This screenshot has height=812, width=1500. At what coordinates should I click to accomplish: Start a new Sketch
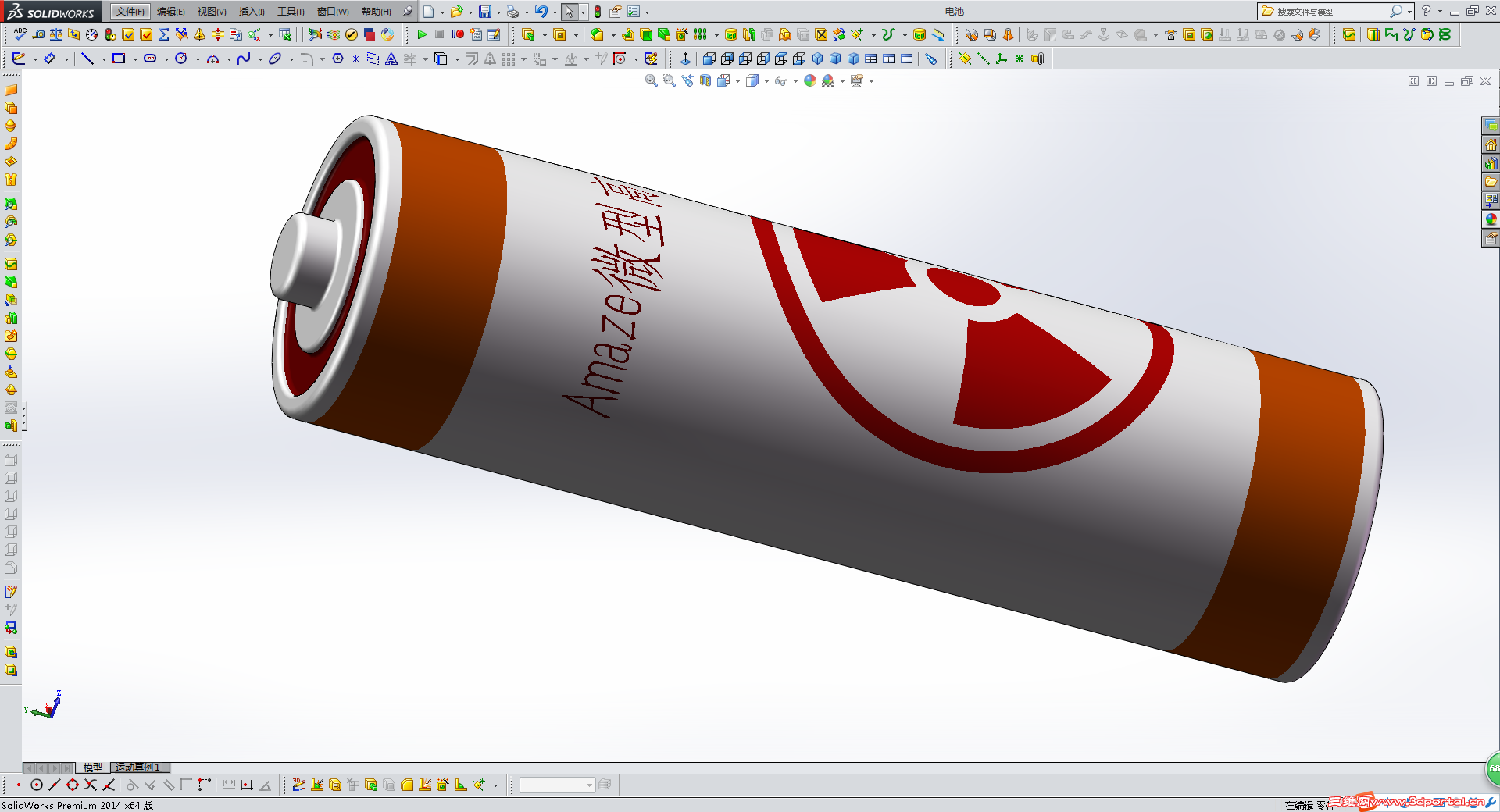[19, 59]
